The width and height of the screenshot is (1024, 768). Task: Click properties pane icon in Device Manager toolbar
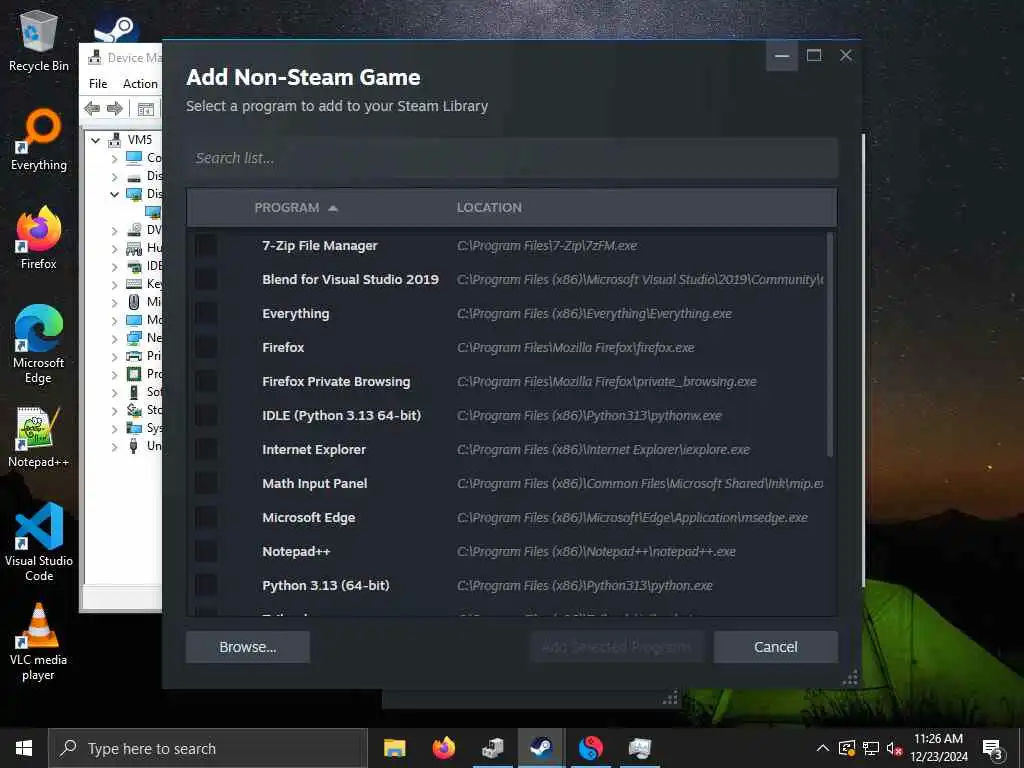coord(146,109)
